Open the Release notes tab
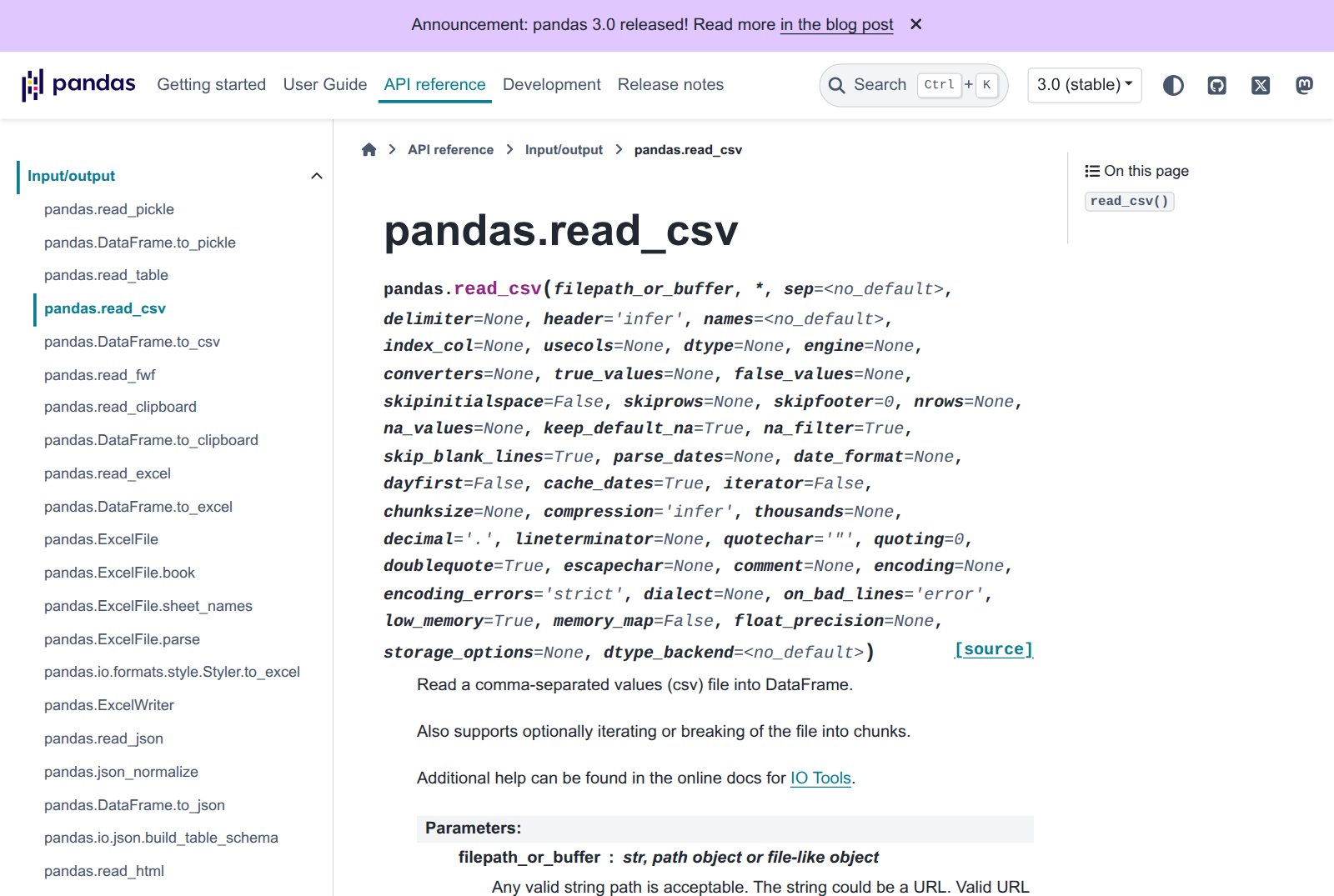1334x896 pixels. 670,84
